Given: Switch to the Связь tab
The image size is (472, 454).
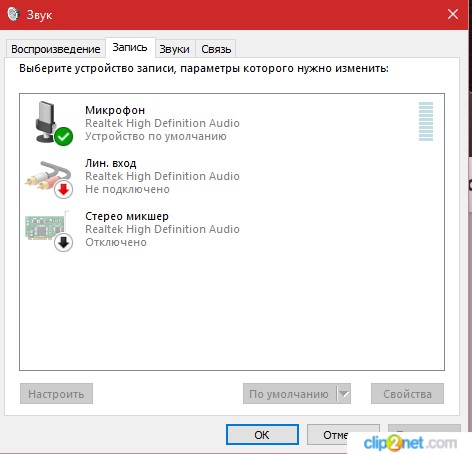Looking at the screenshot, I should [216, 49].
